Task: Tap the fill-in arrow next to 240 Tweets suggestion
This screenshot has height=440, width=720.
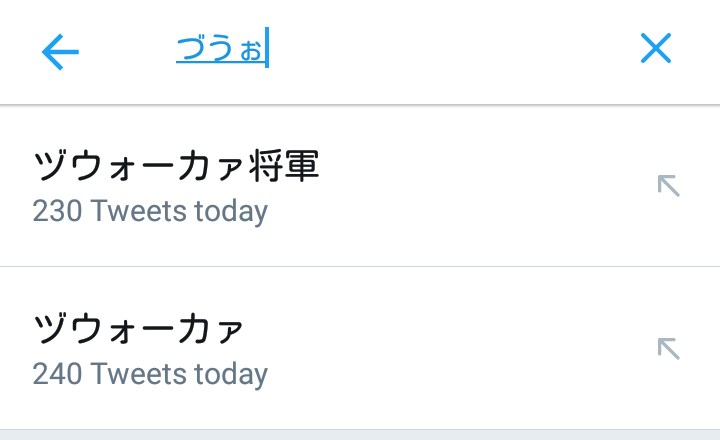Action: click(x=668, y=348)
